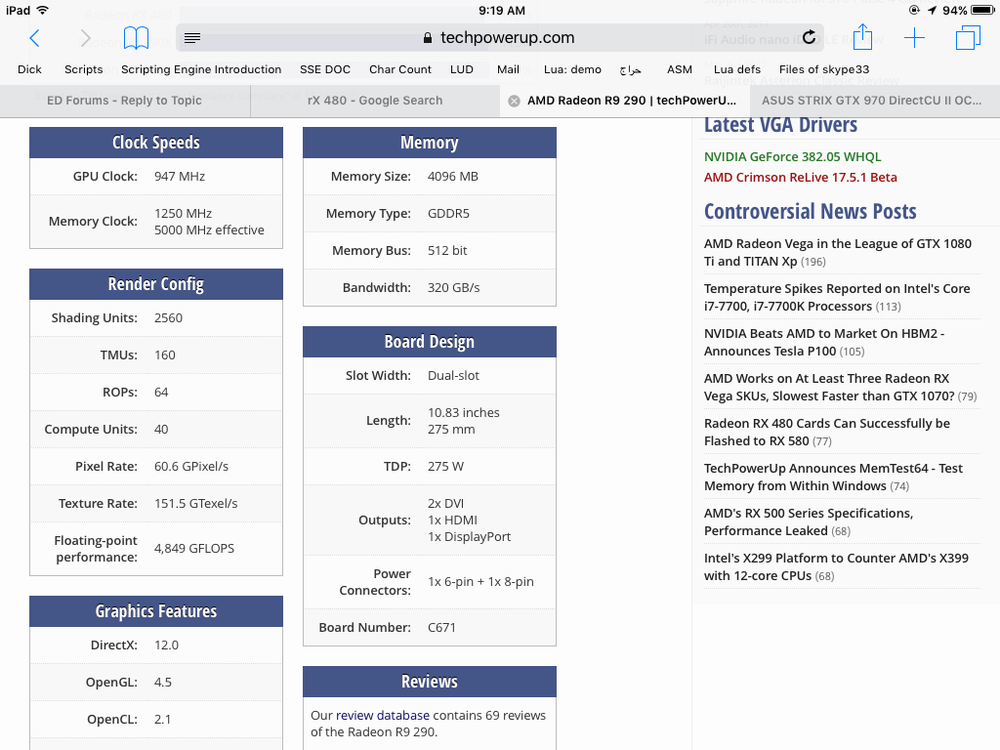
Task: Select the 4,849 GFLOPS value
Action: point(194,548)
